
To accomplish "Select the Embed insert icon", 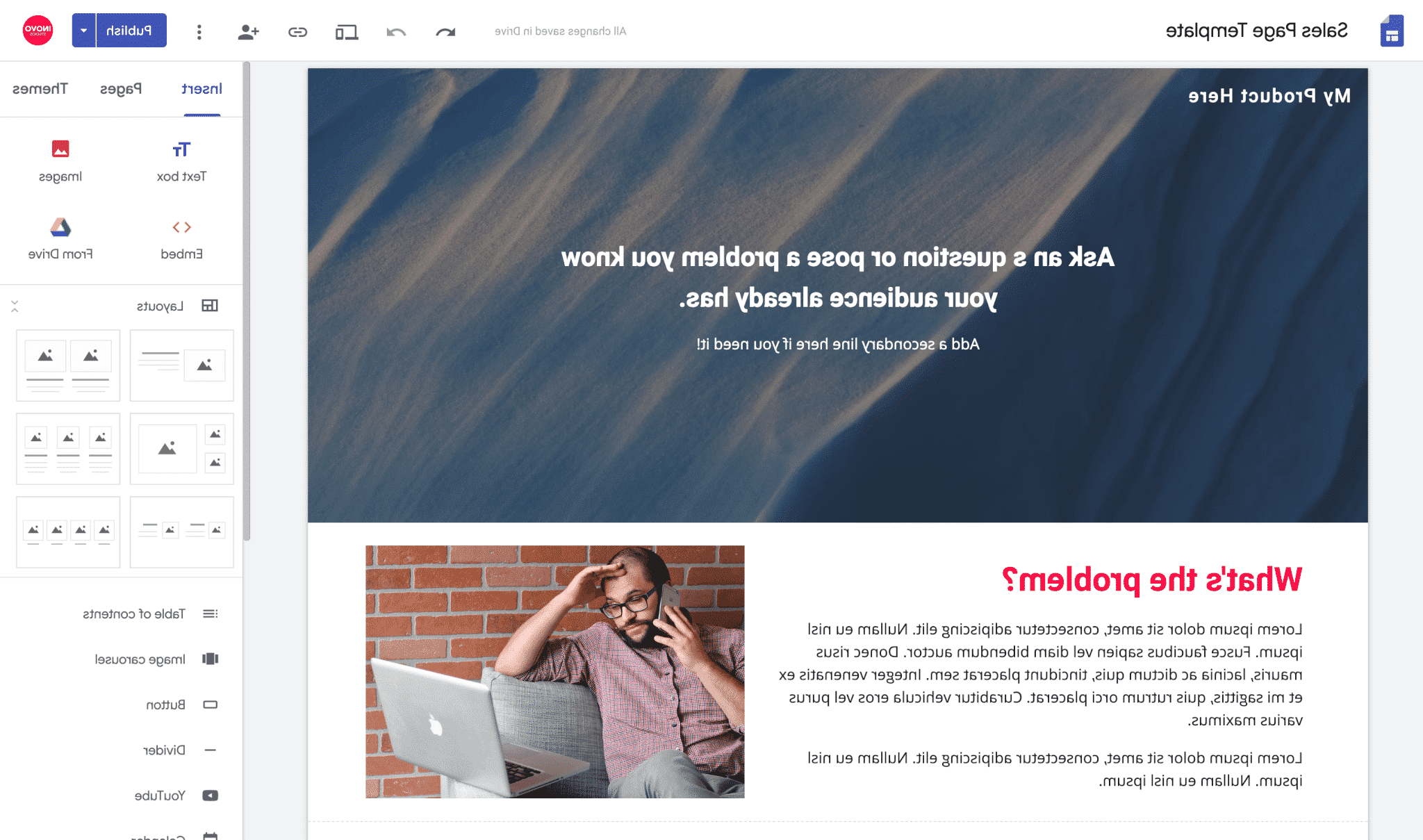I will pos(182,227).
